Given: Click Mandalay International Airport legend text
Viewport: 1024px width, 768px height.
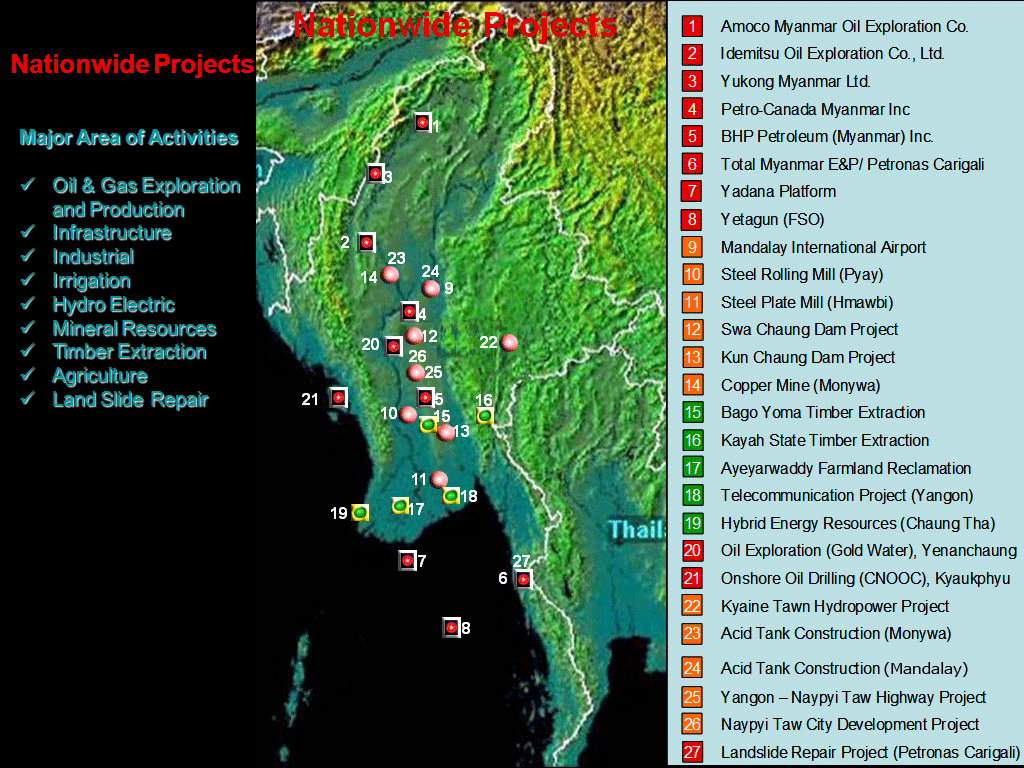Looking at the screenshot, I should (x=823, y=247).
